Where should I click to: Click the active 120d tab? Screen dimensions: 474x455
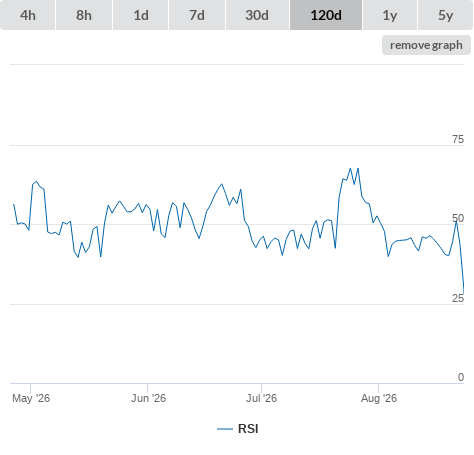tap(326, 15)
